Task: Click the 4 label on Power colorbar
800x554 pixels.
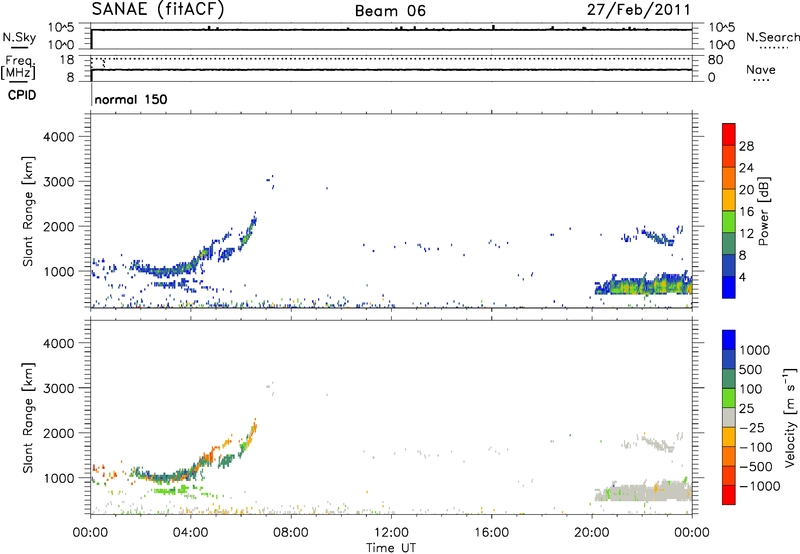Action: pos(743,277)
